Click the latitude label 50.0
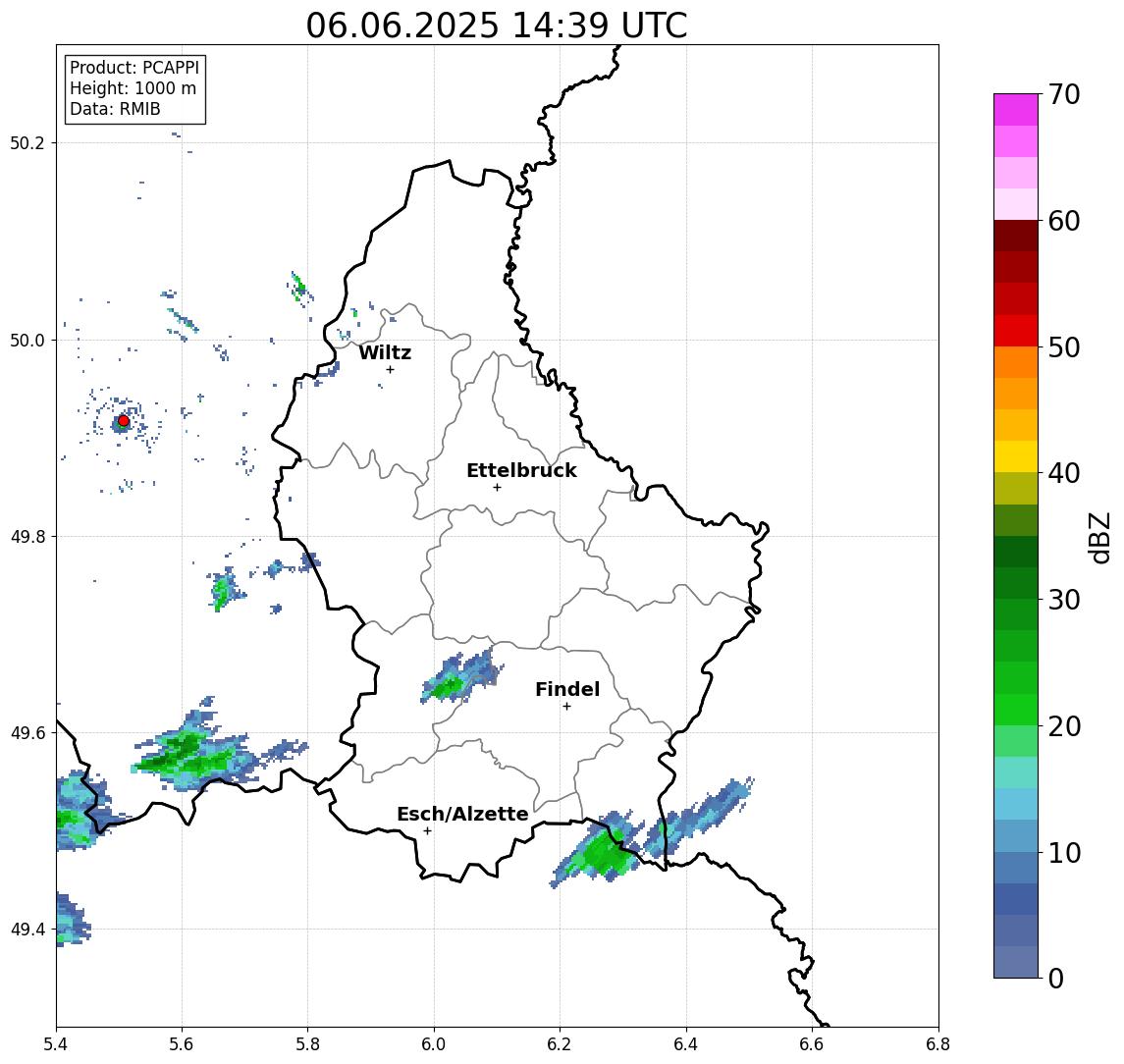The image size is (1124, 1064). pos(27,340)
